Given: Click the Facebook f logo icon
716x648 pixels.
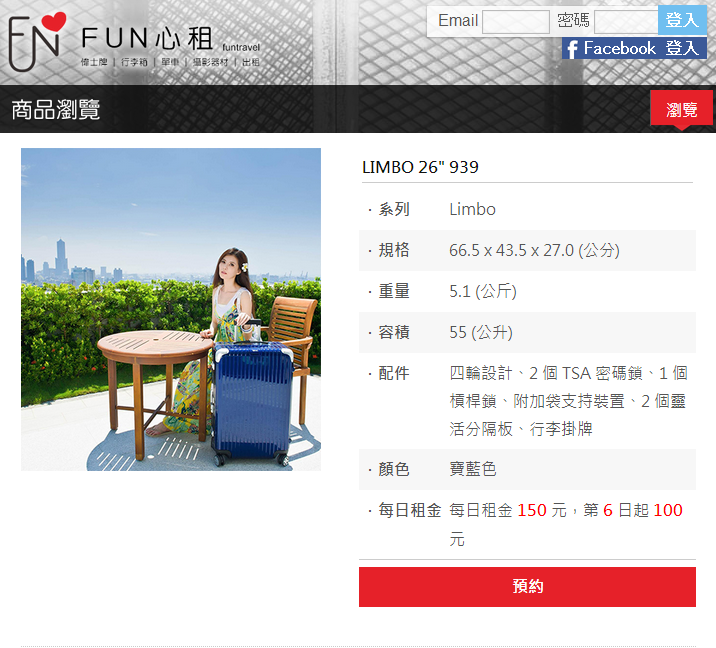Looking at the screenshot, I should [x=572, y=48].
